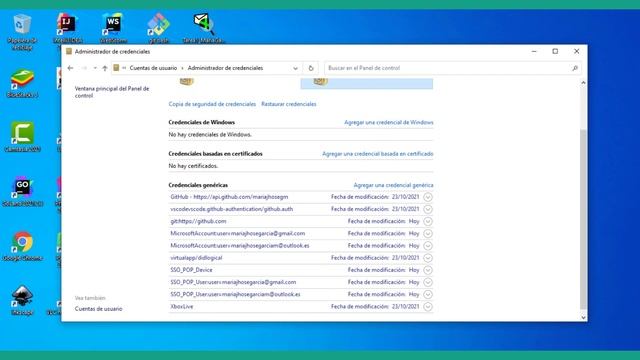The image size is (640, 360).
Task: Click the magnifier icon in the search box
Action: pyautogui.click(x=575, y=68)
